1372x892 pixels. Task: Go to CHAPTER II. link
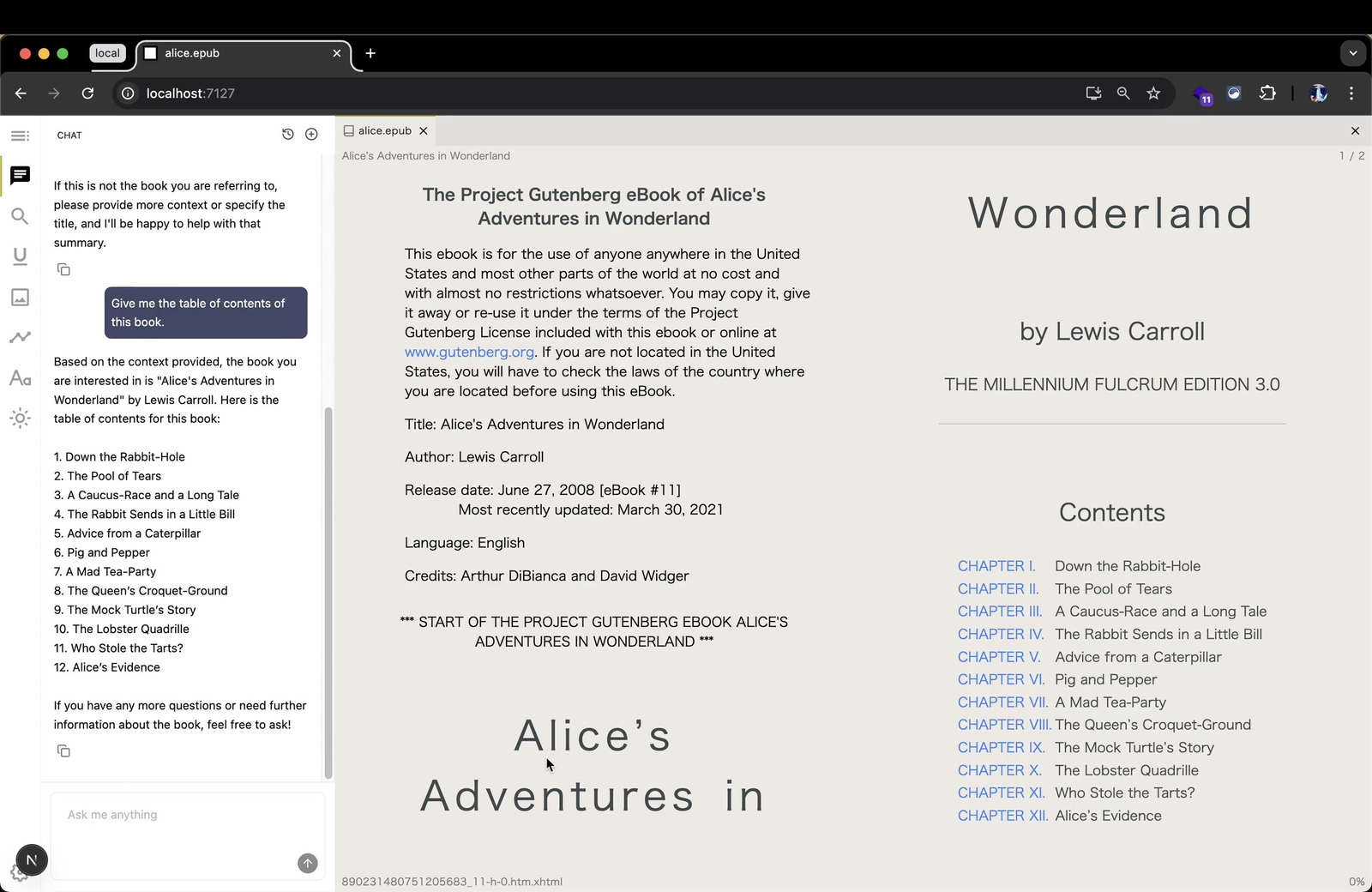998,589
